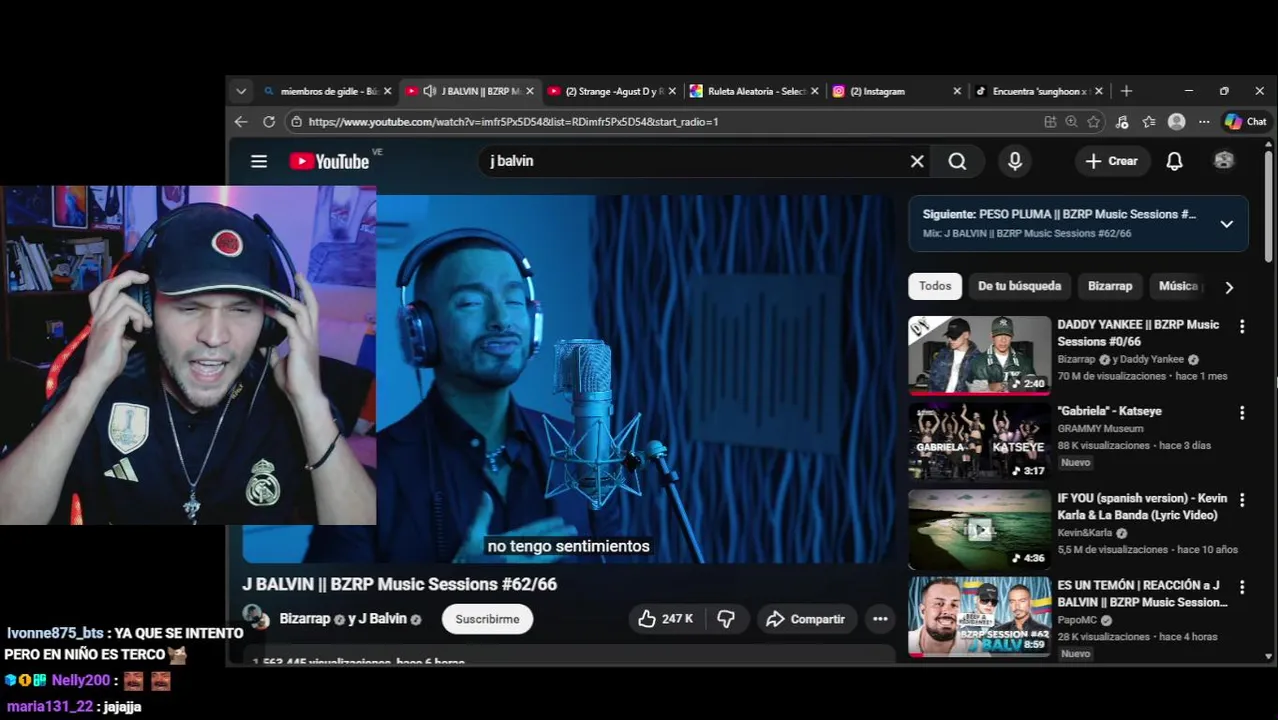Screen dimensions: 1278x720
Task: Show more filter chips with right arrow
Action: [1229, 287]
